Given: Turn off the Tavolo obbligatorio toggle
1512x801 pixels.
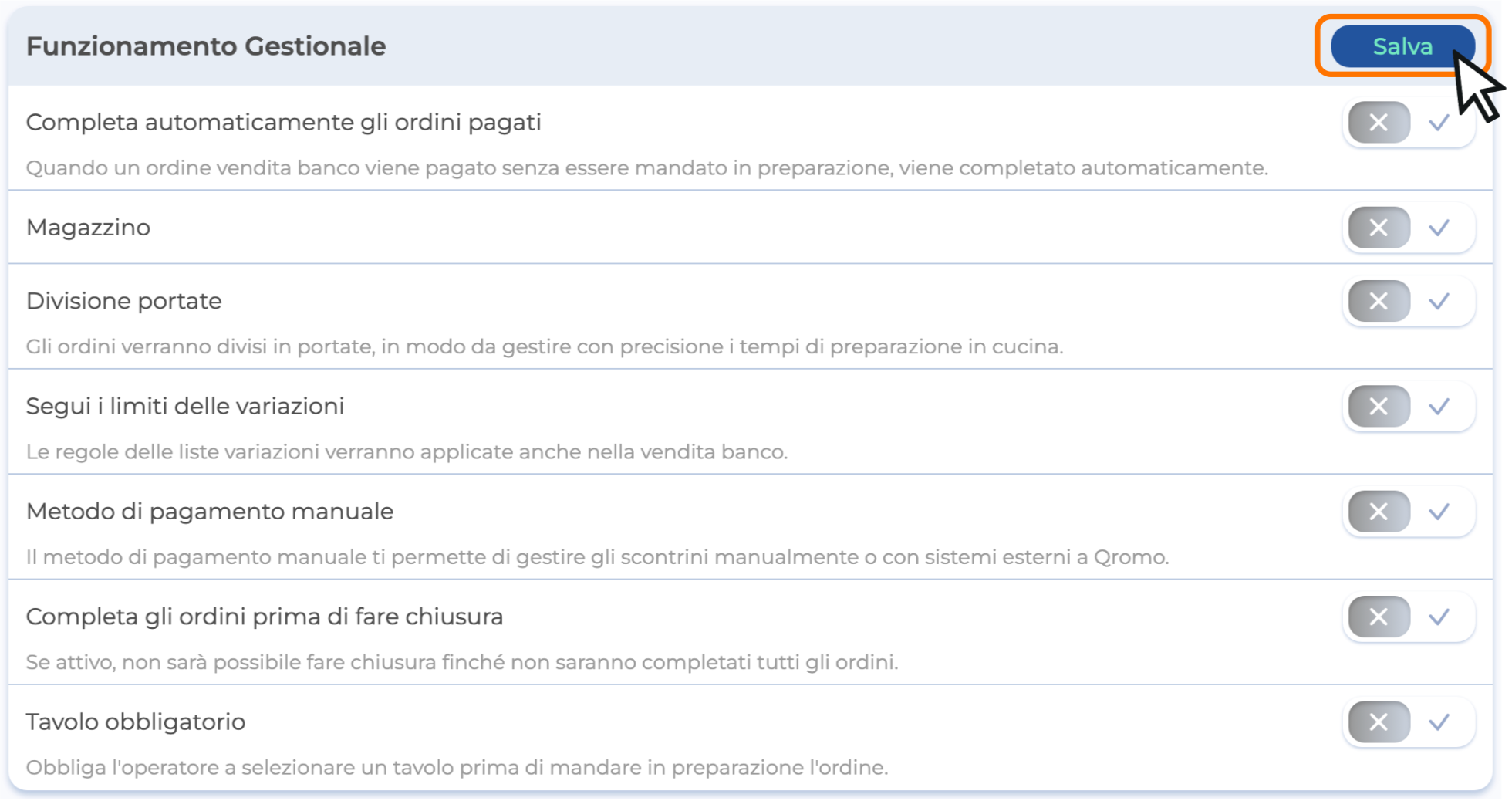Looking at the screenshot, I should click(x=1379, y=722).
